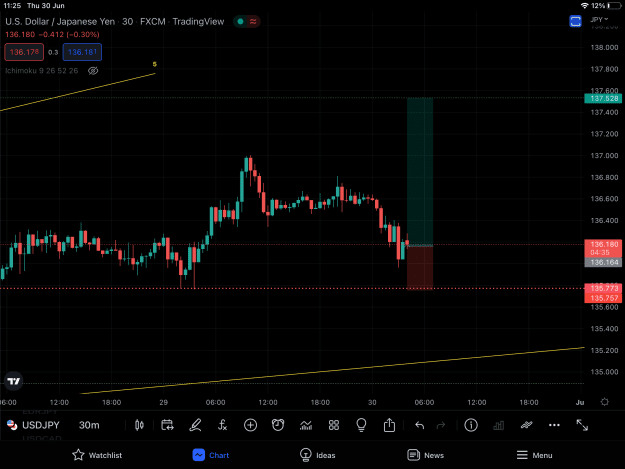The image size is (625, 469).
Task: Open the symbol info circle icon
Action: 471,425
